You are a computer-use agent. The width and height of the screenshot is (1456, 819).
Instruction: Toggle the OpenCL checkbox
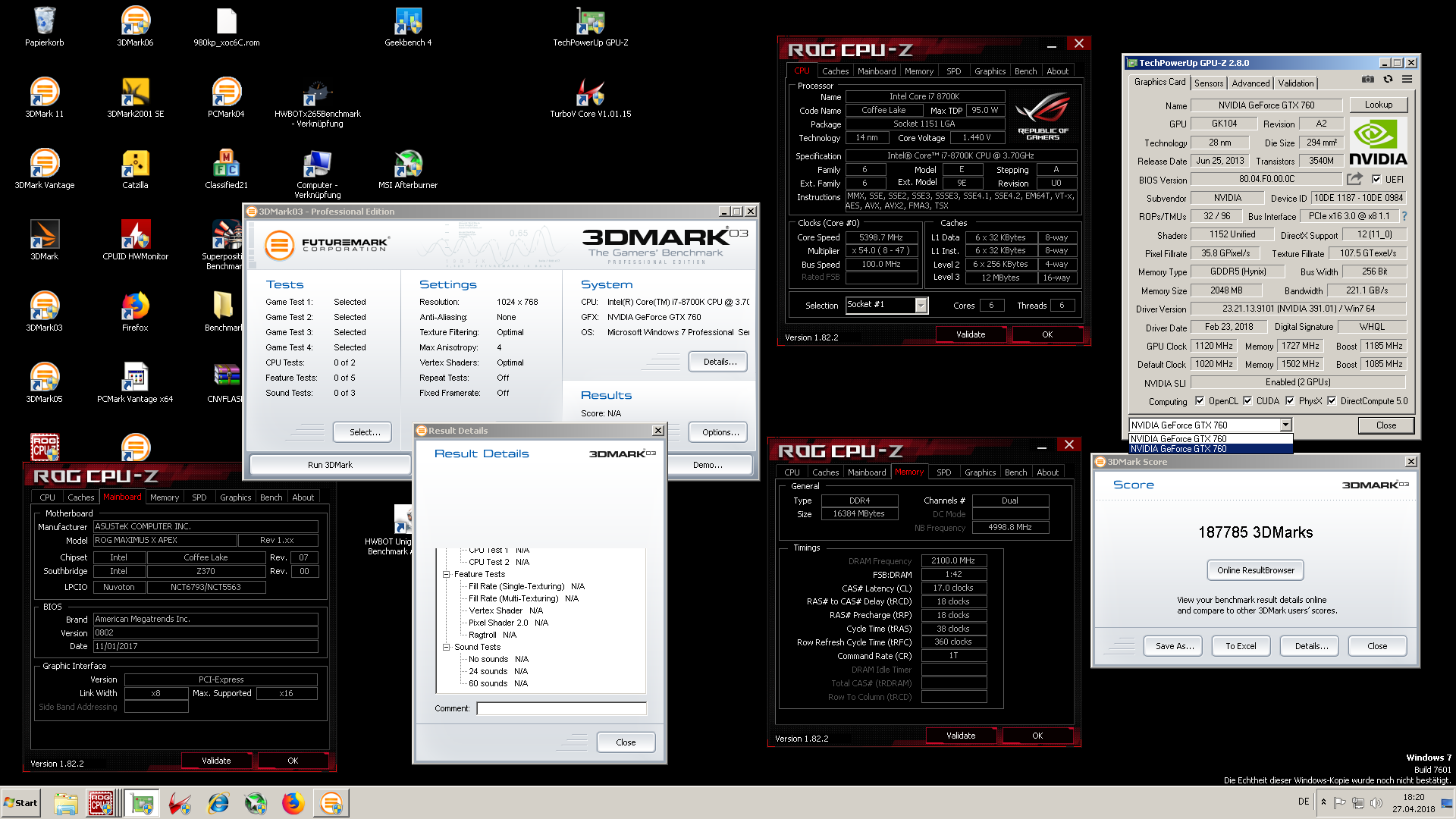[x=1199, y=401]
